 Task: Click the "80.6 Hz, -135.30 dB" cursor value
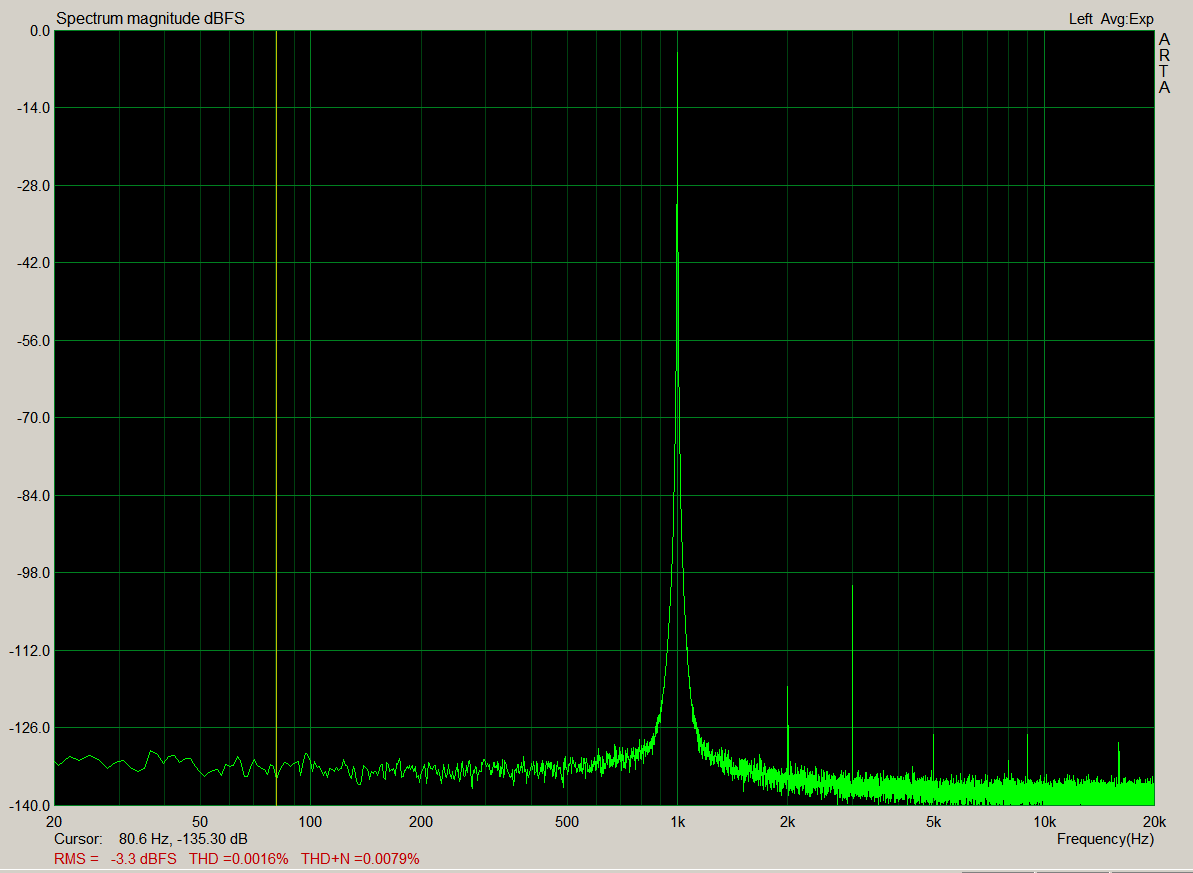(x=183, y=840)
